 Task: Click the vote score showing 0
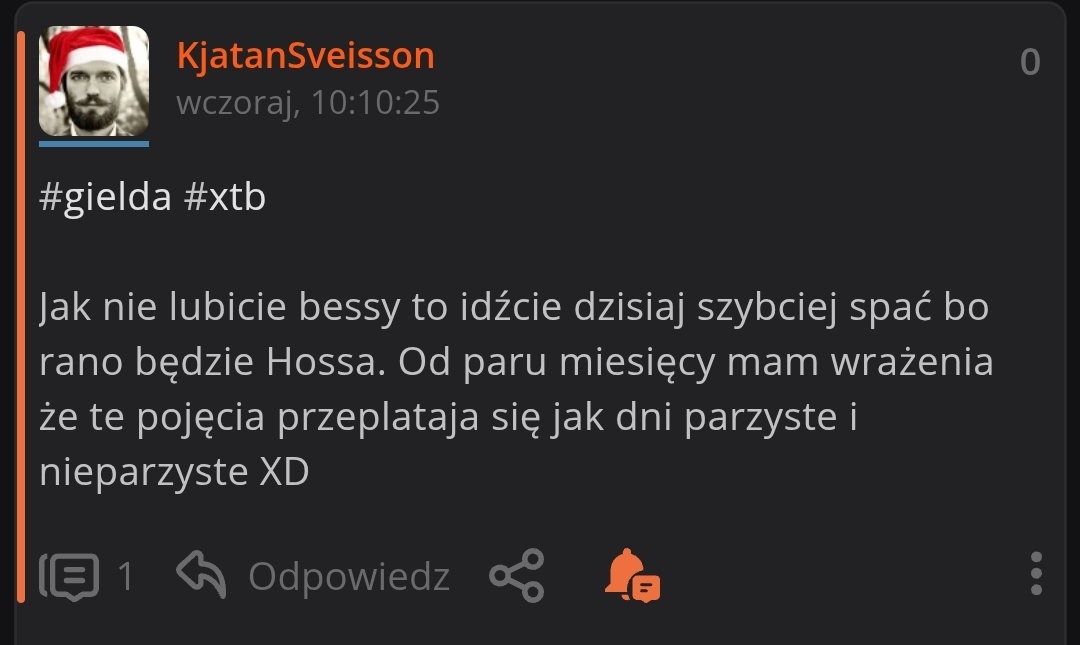tap(1030, 62)
